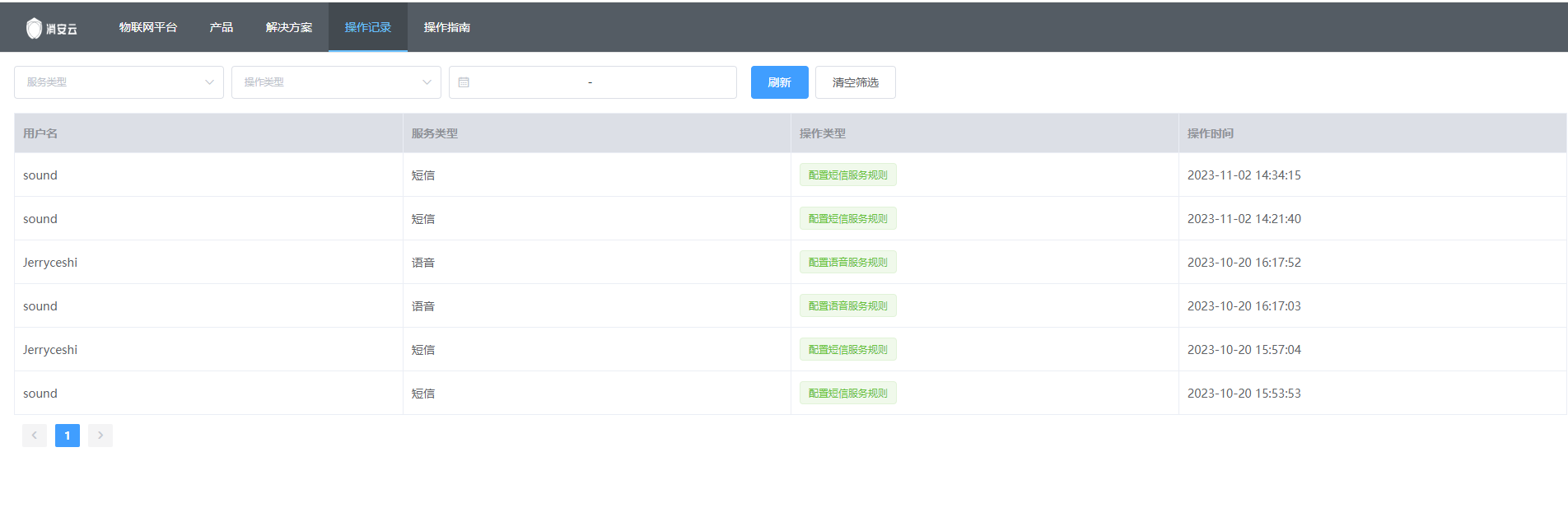Click 短信 service type in 14:21:40 row
The image size is (1568, 508).
(x=423, y=219)
